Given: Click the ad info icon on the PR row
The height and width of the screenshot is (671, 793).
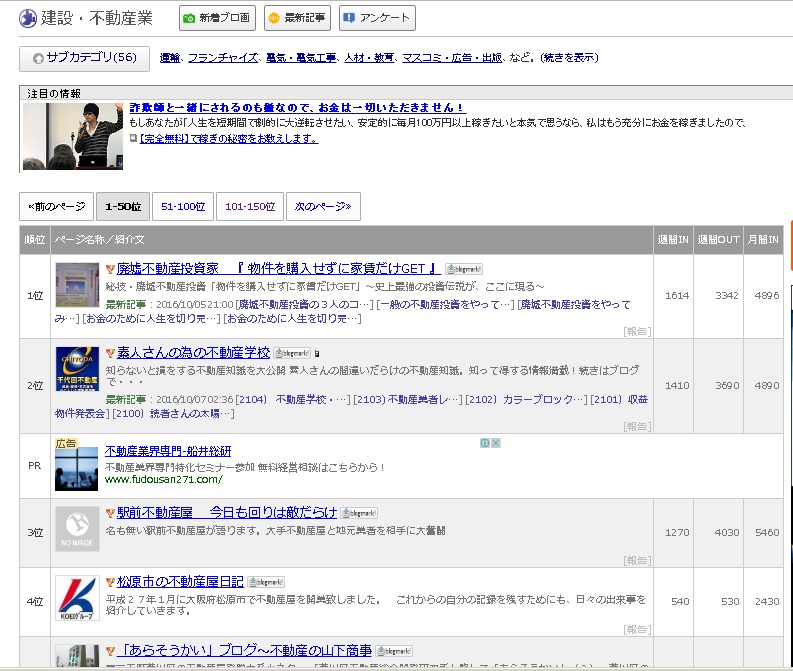Looking at the screenshot, I should pyautogui.click(x=484, y=443).
